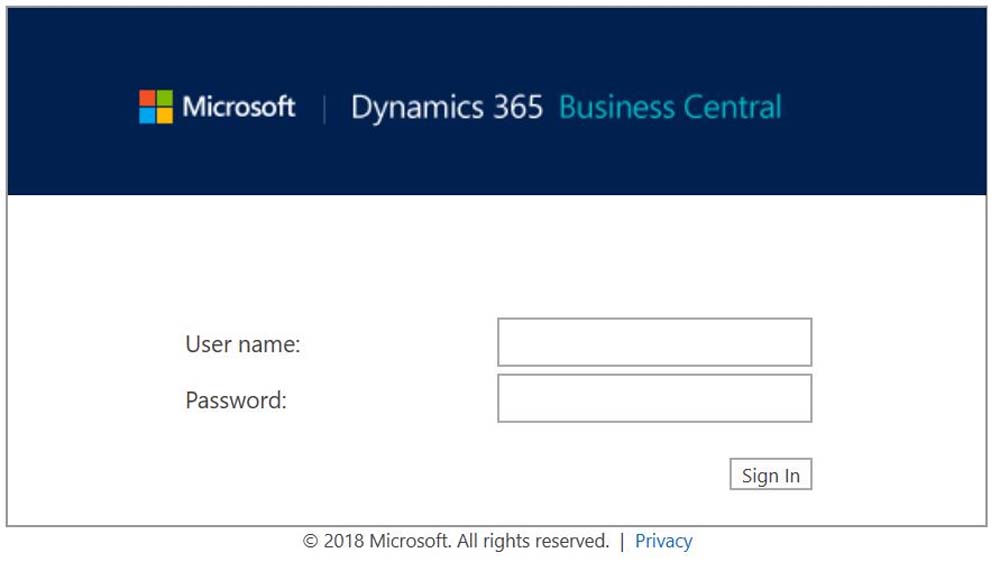Click the Business Central product name
The width and height of the screenshot is (1000, 562).
670,107
